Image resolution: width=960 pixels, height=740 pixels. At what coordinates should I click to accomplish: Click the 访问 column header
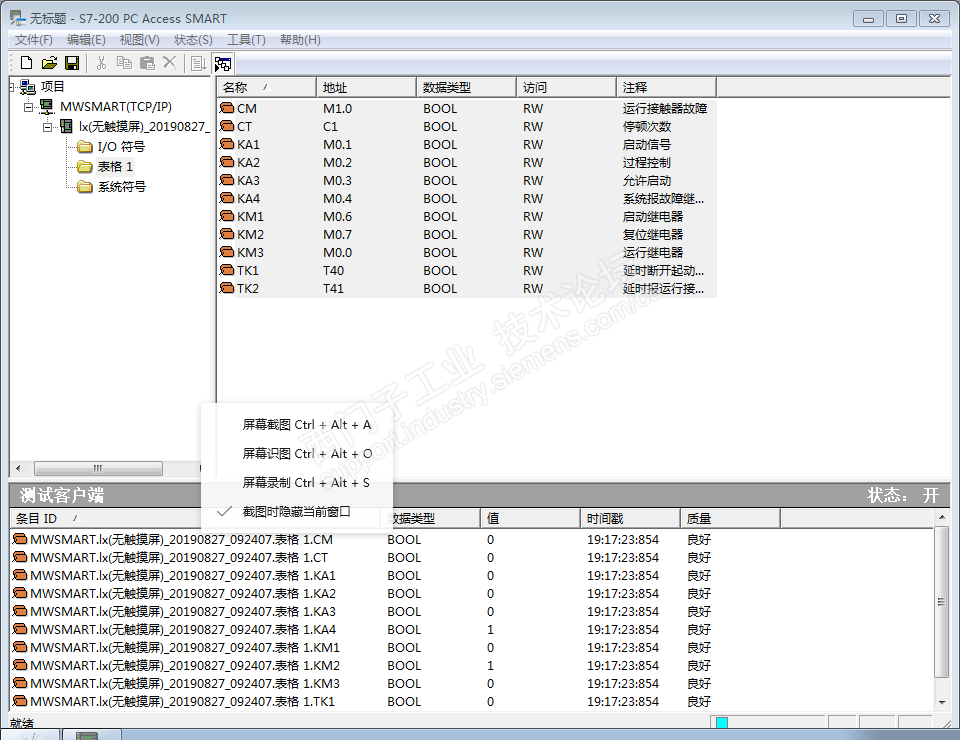point(566,88)
